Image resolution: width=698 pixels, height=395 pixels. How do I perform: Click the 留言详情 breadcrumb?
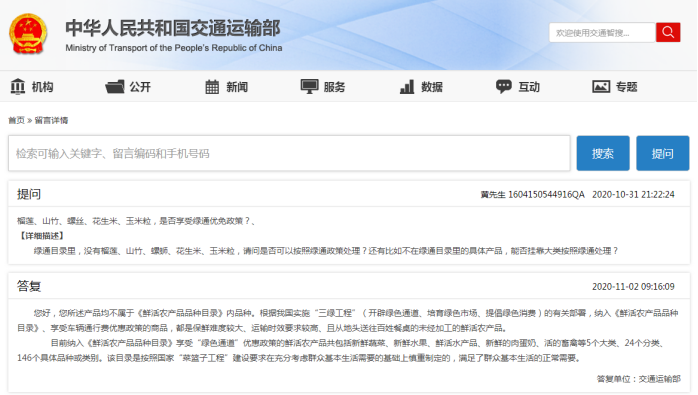click(51, 120)
